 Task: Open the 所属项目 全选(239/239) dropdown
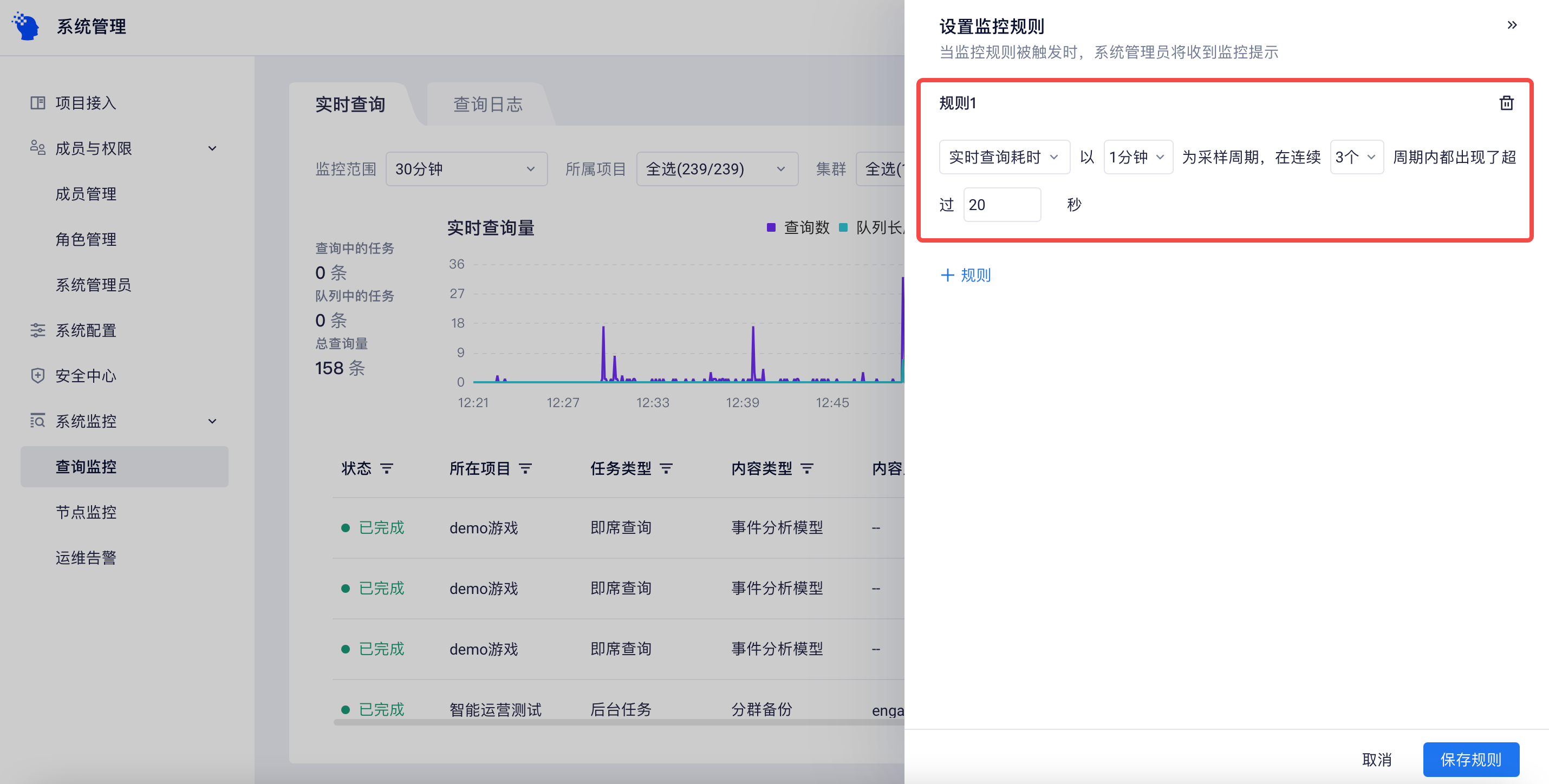pos(717,169)
